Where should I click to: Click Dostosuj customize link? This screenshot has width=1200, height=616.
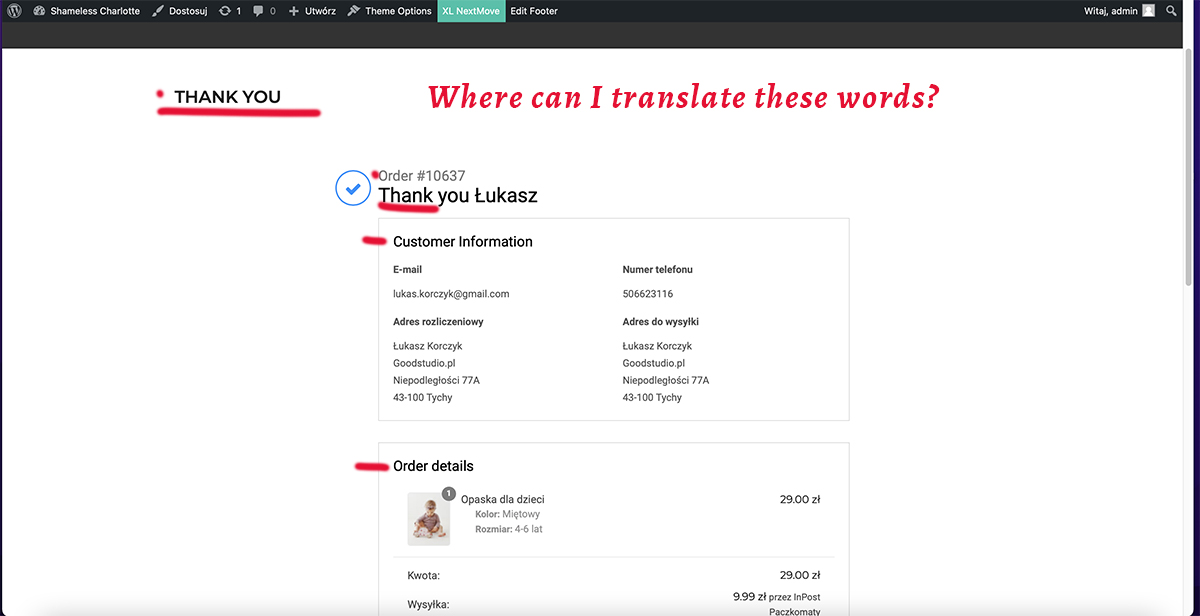click(180, 11)
